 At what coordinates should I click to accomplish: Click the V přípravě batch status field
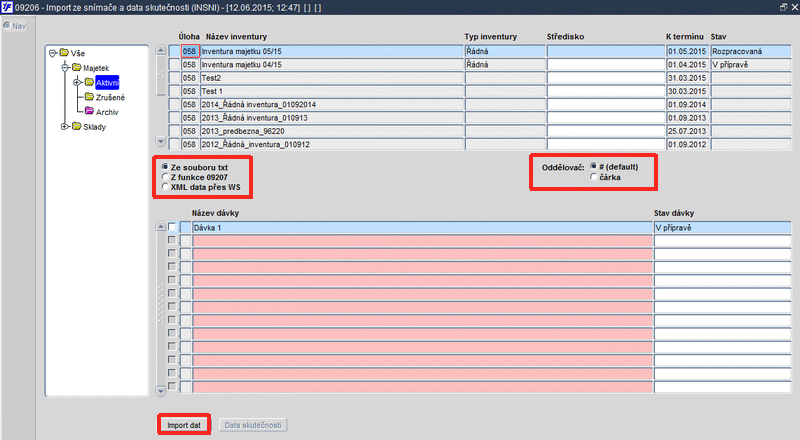click(x=722, y=228)
